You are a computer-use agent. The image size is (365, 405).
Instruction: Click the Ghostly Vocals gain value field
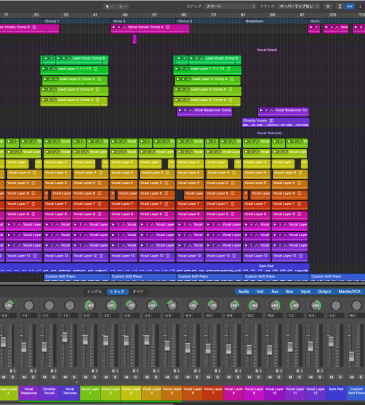coord(45,315)
